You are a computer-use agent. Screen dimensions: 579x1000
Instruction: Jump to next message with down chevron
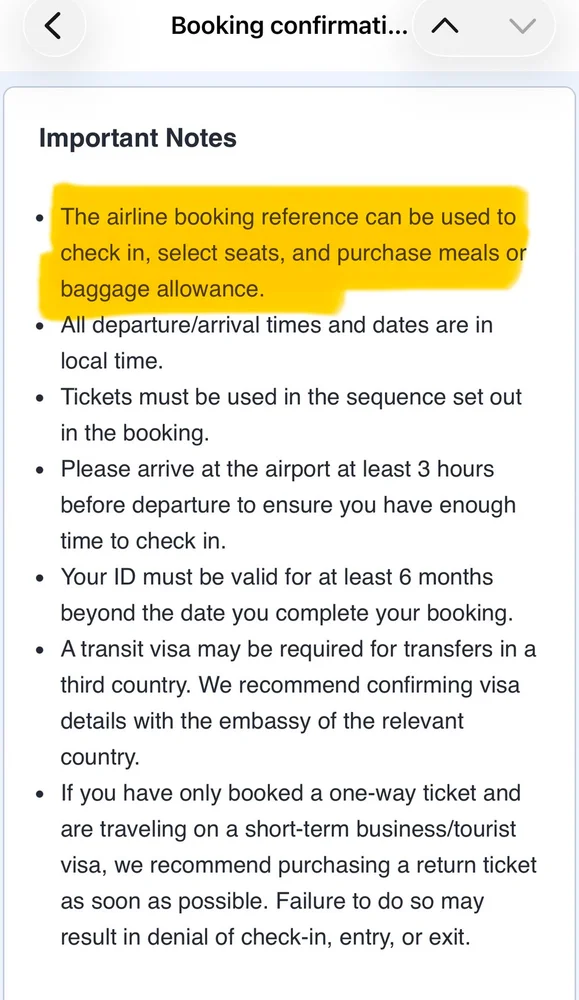[x=523, y=26]
